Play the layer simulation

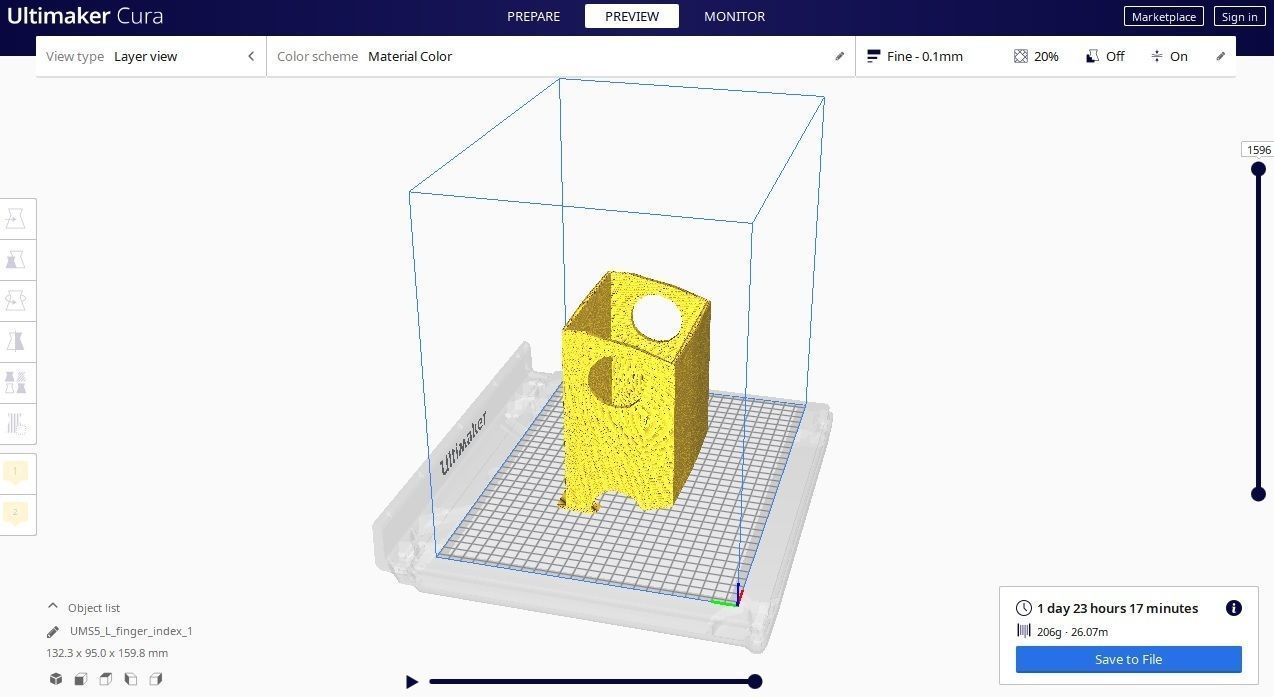click(x=412, y=682)
